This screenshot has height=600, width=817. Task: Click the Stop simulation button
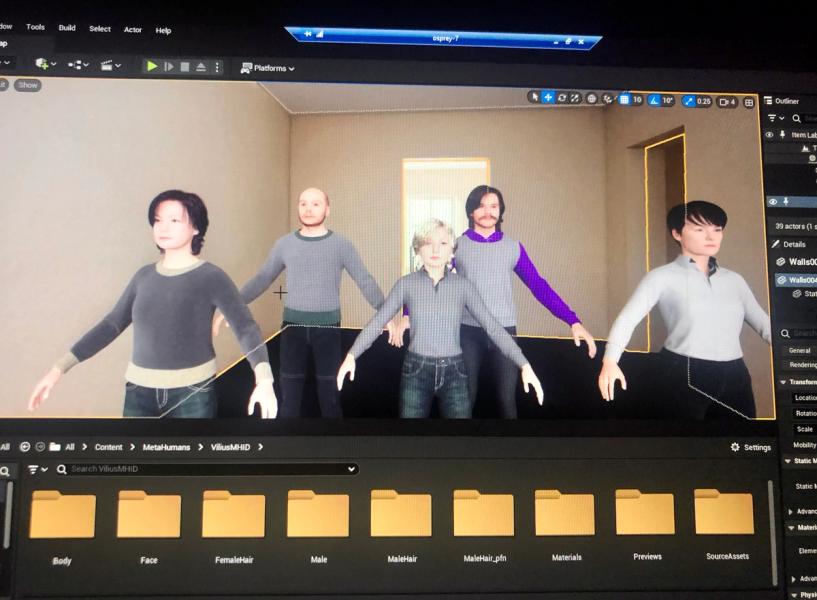184,67
